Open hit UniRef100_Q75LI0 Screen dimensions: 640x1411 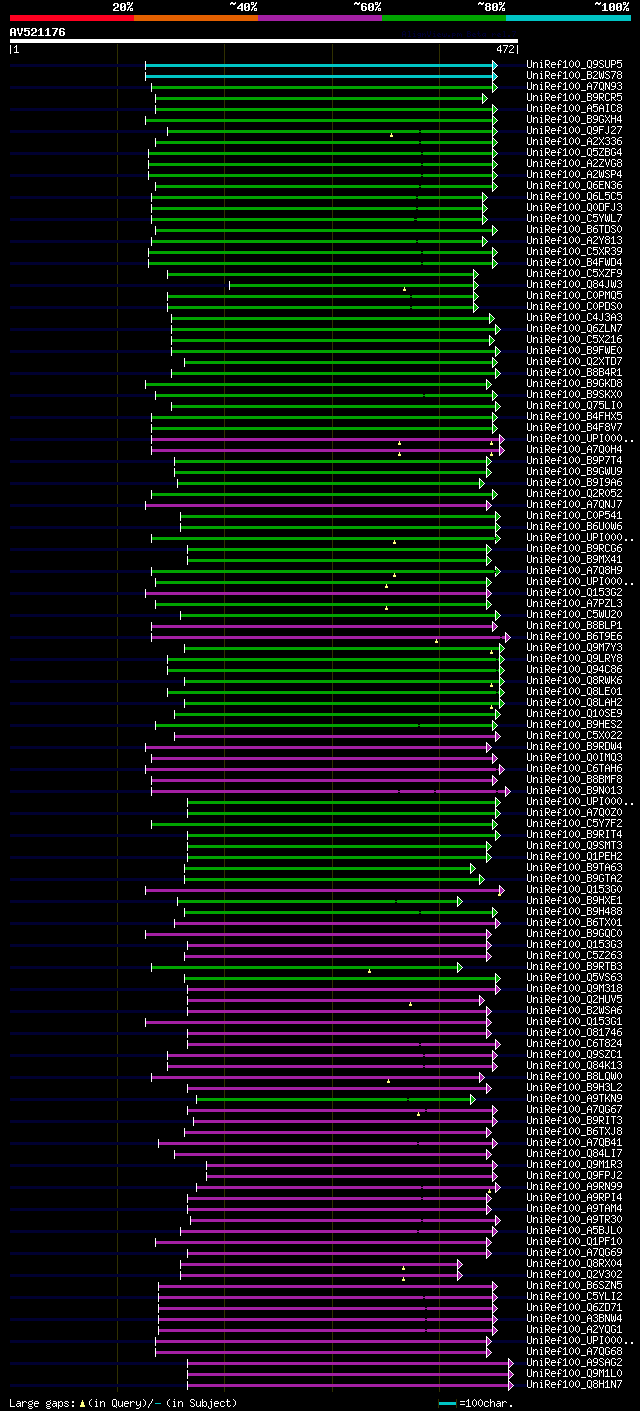pos(574,406)
